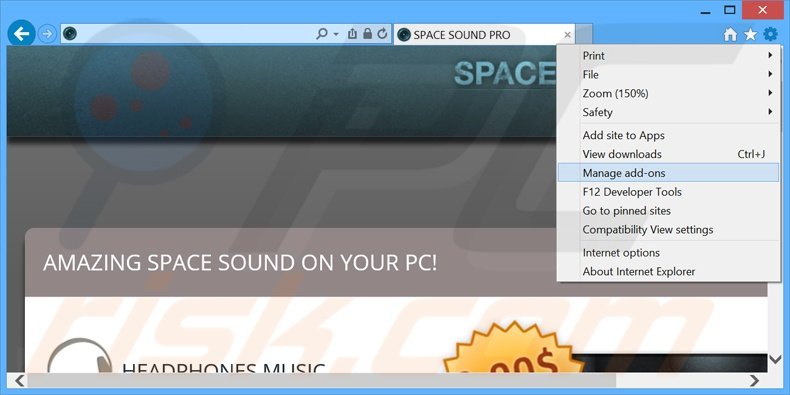Open Zoom (150%) submenu
790x395 pixels.
point(669,93)
